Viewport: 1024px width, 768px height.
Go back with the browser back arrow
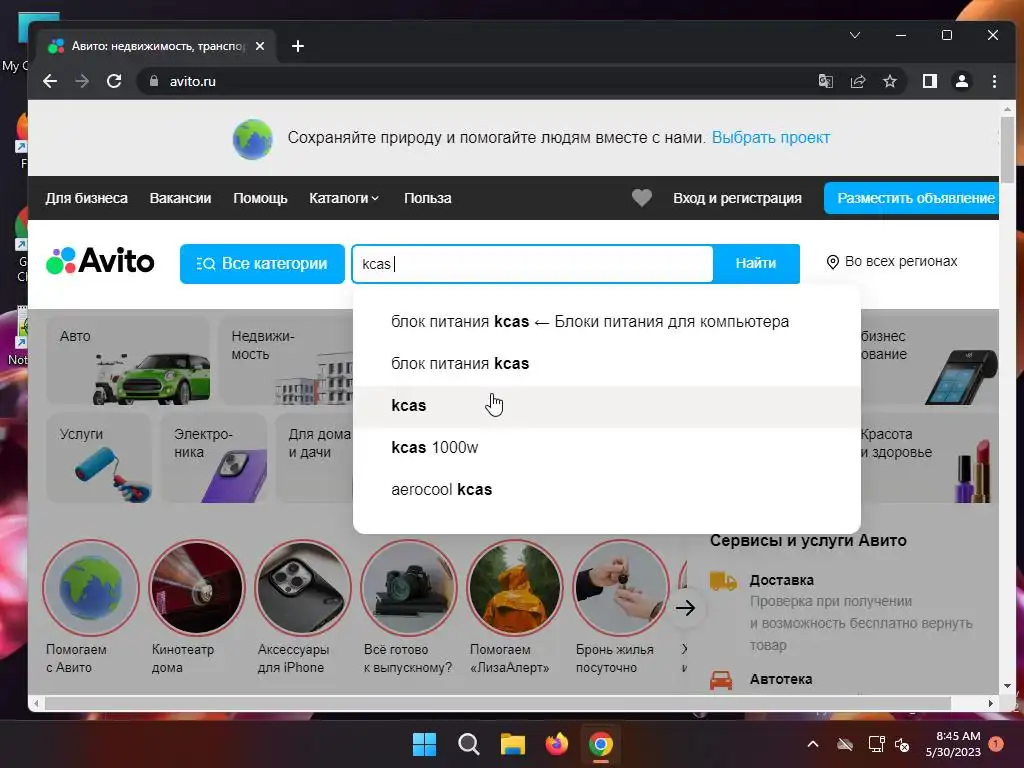(50, 81)
